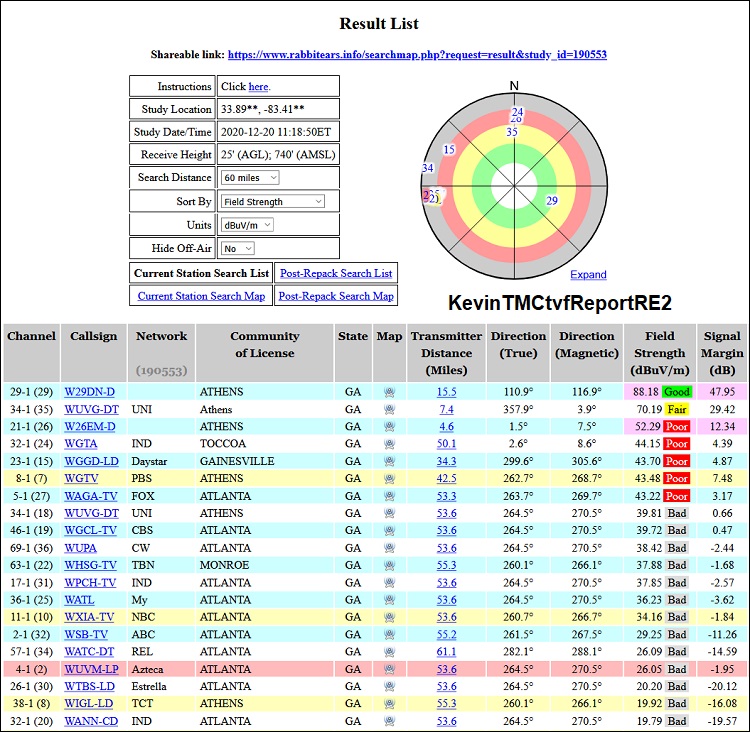Click the Expand link under the compass

[x=588, y=274]
